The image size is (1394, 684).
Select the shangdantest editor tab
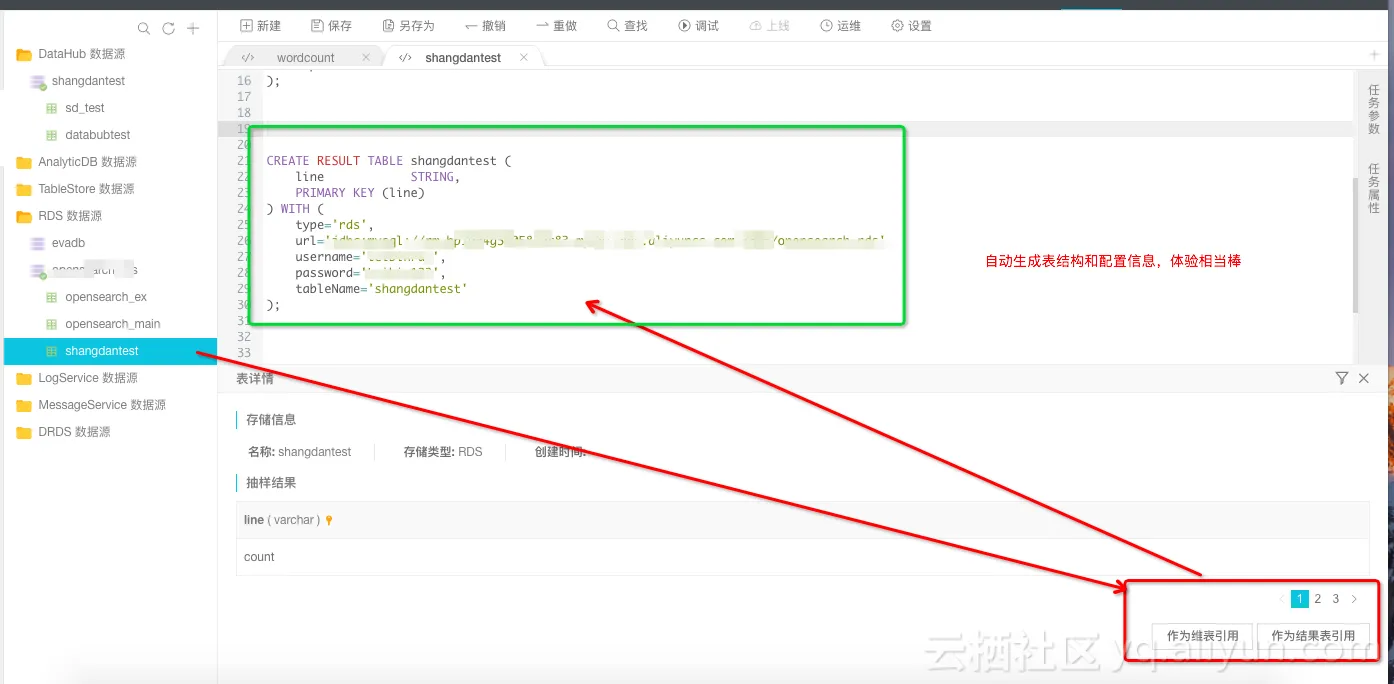tap(463, 58)
